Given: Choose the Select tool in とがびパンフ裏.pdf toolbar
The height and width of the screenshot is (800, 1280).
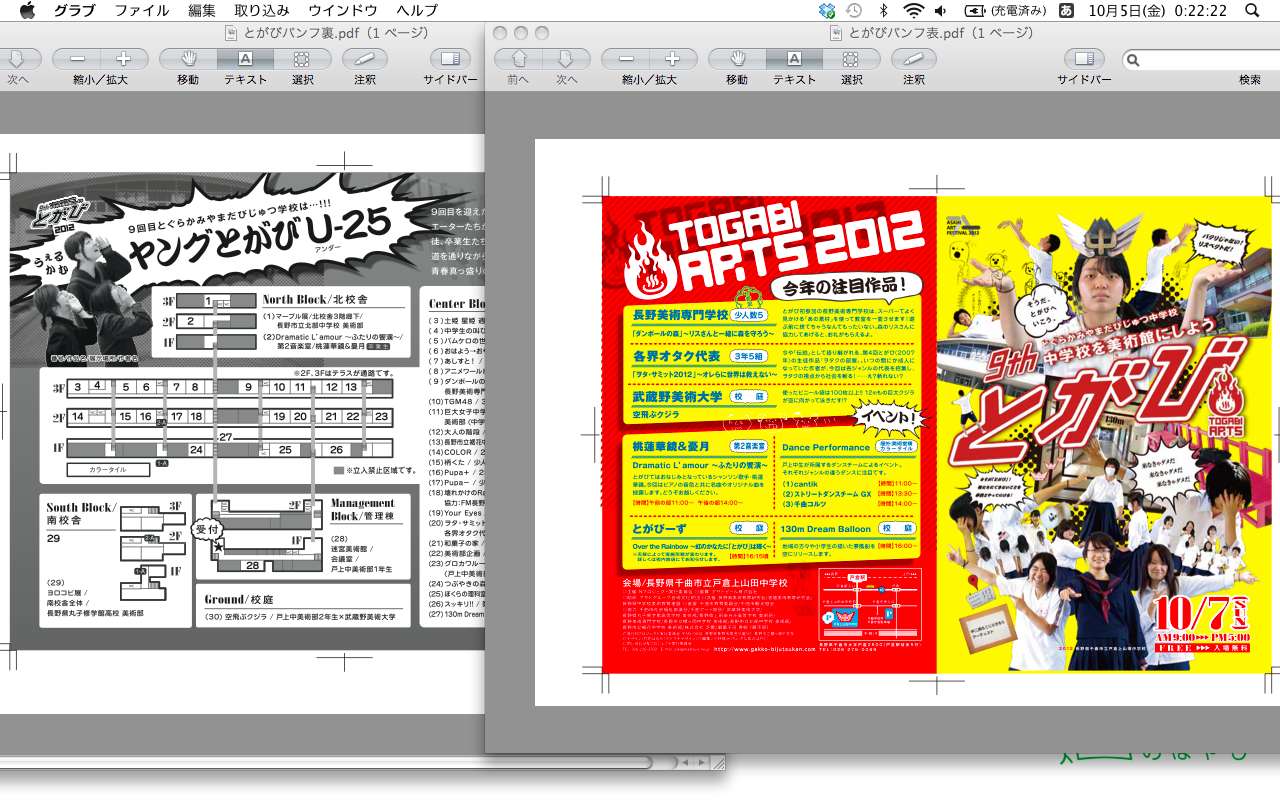Looking at the screenshot, I should pyautogui.click(x=302, y=59).
